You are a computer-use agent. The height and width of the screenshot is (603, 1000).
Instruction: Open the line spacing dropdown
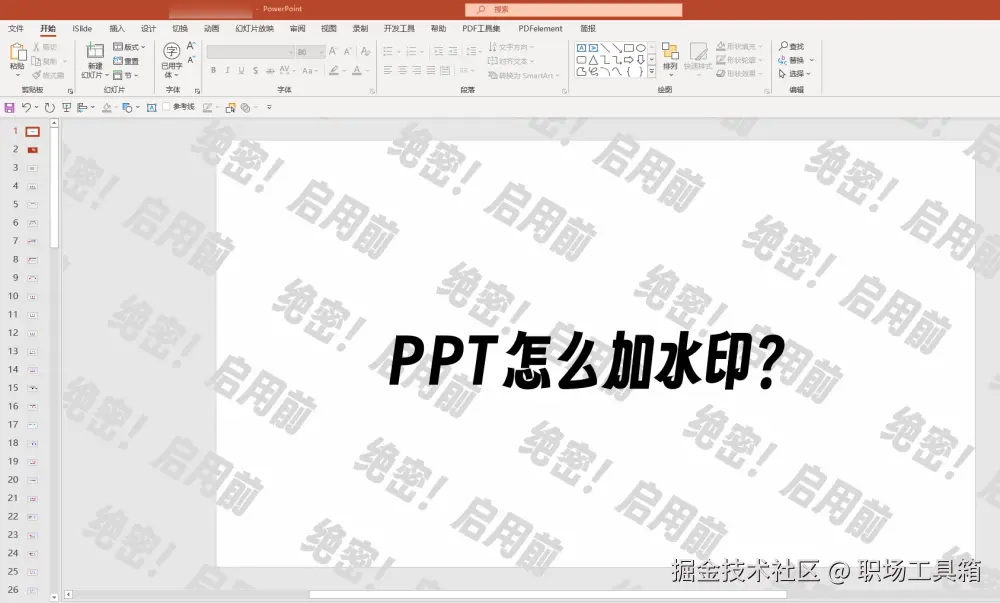(473, 51)
